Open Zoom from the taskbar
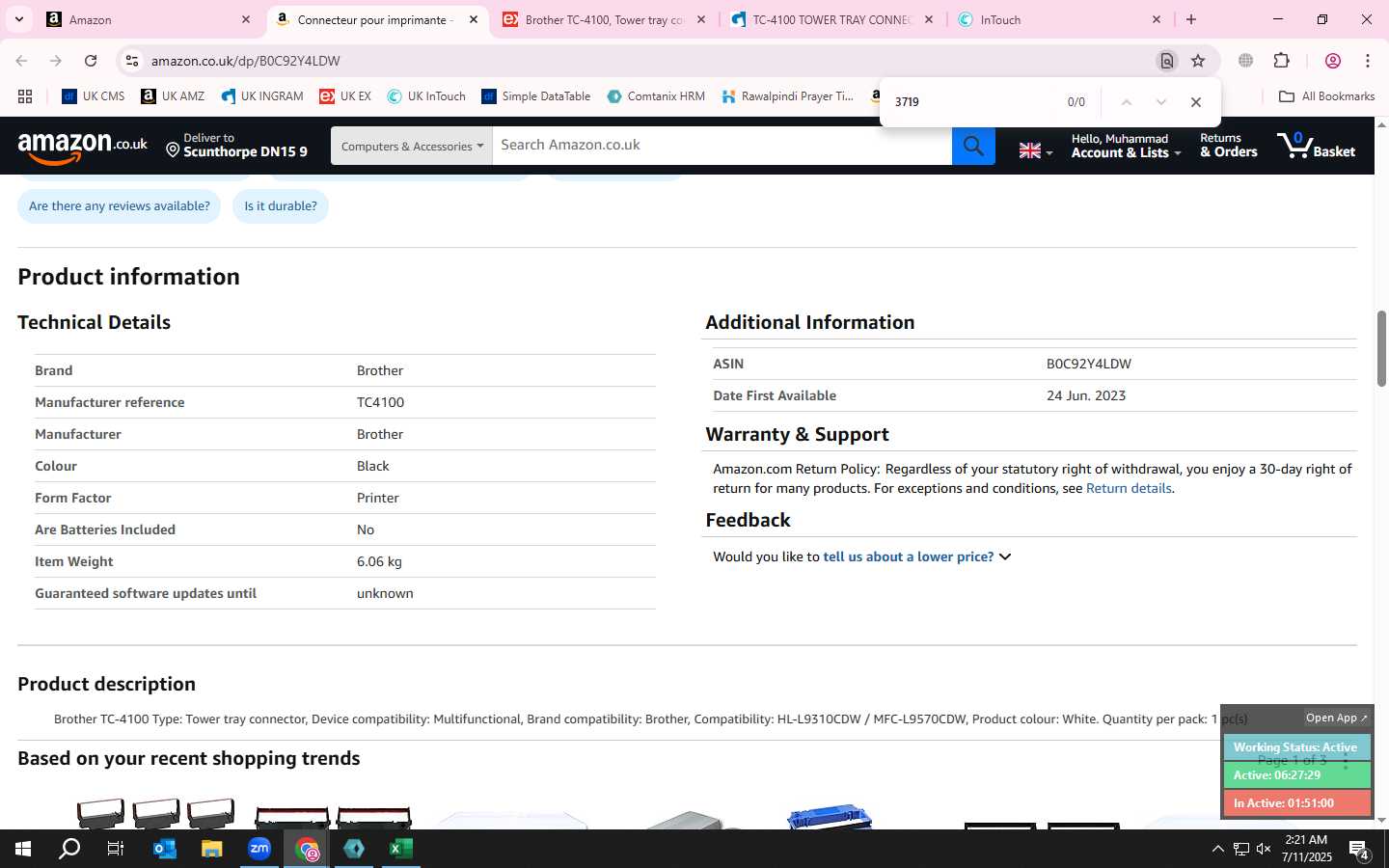 [259, 850]
